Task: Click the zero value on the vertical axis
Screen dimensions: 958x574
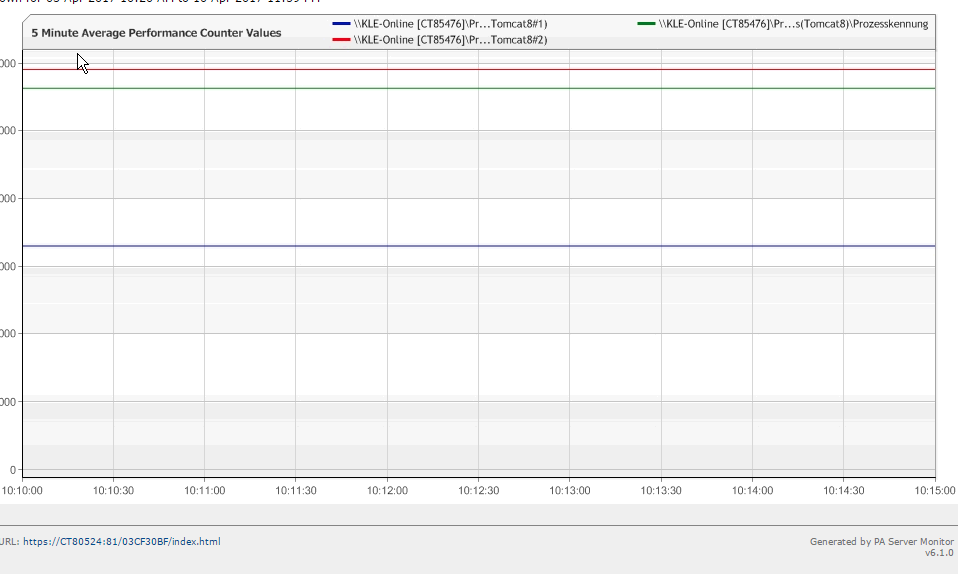Action: [12, 470]
